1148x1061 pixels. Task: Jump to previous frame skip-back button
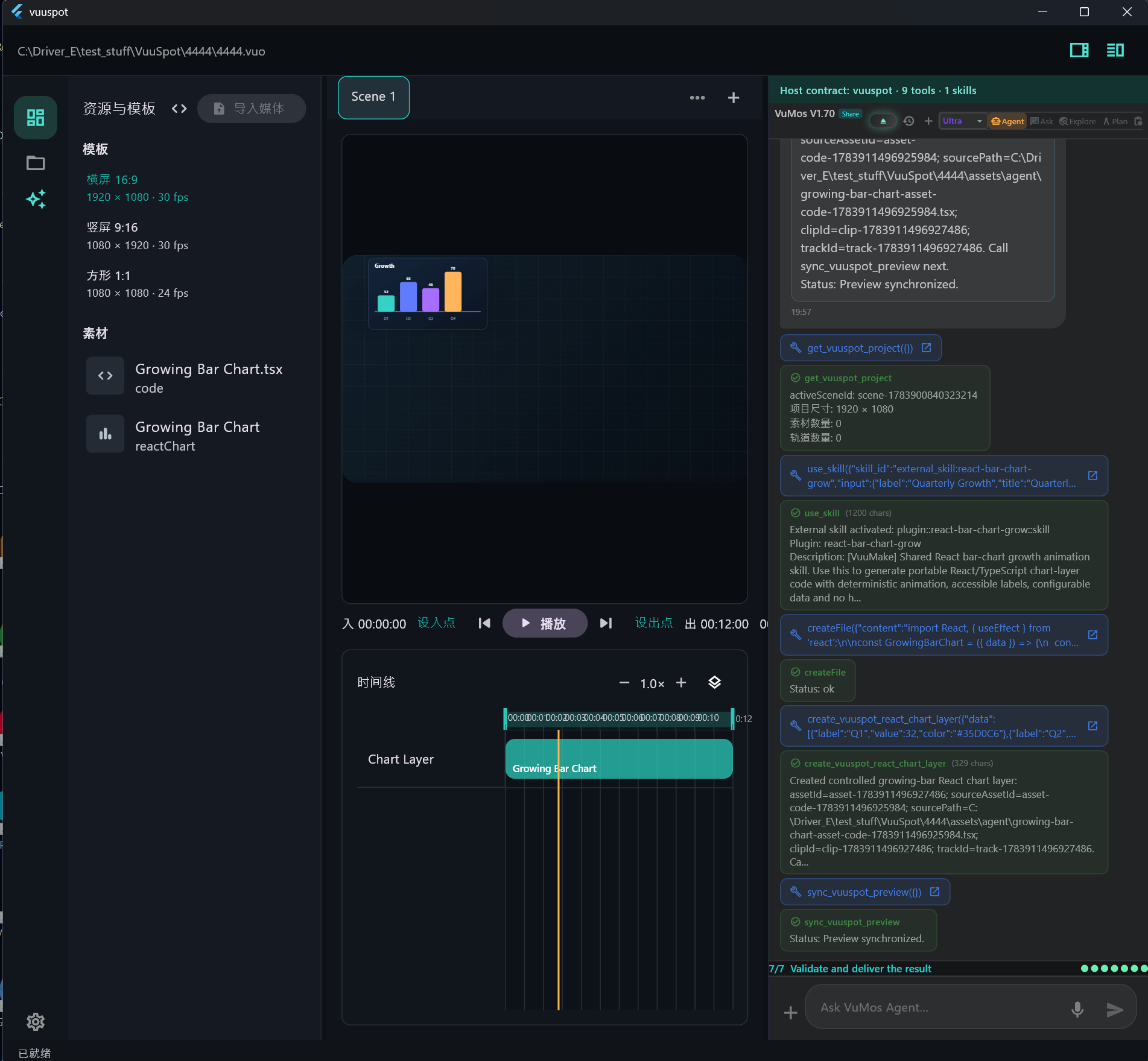pos(484,623)
